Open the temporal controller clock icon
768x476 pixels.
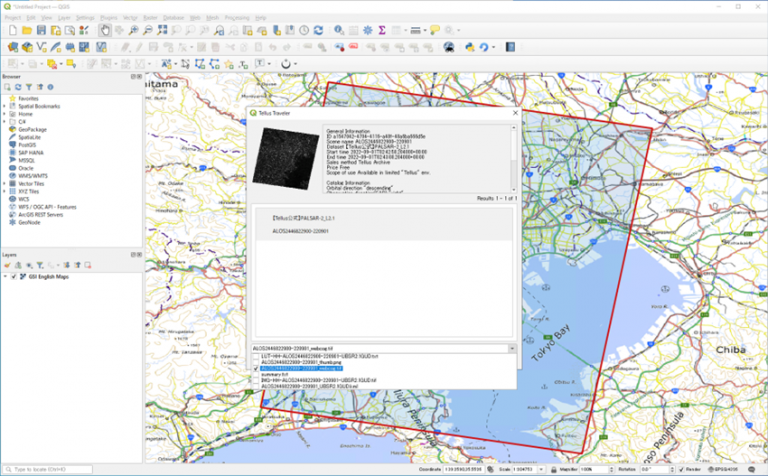304,30
